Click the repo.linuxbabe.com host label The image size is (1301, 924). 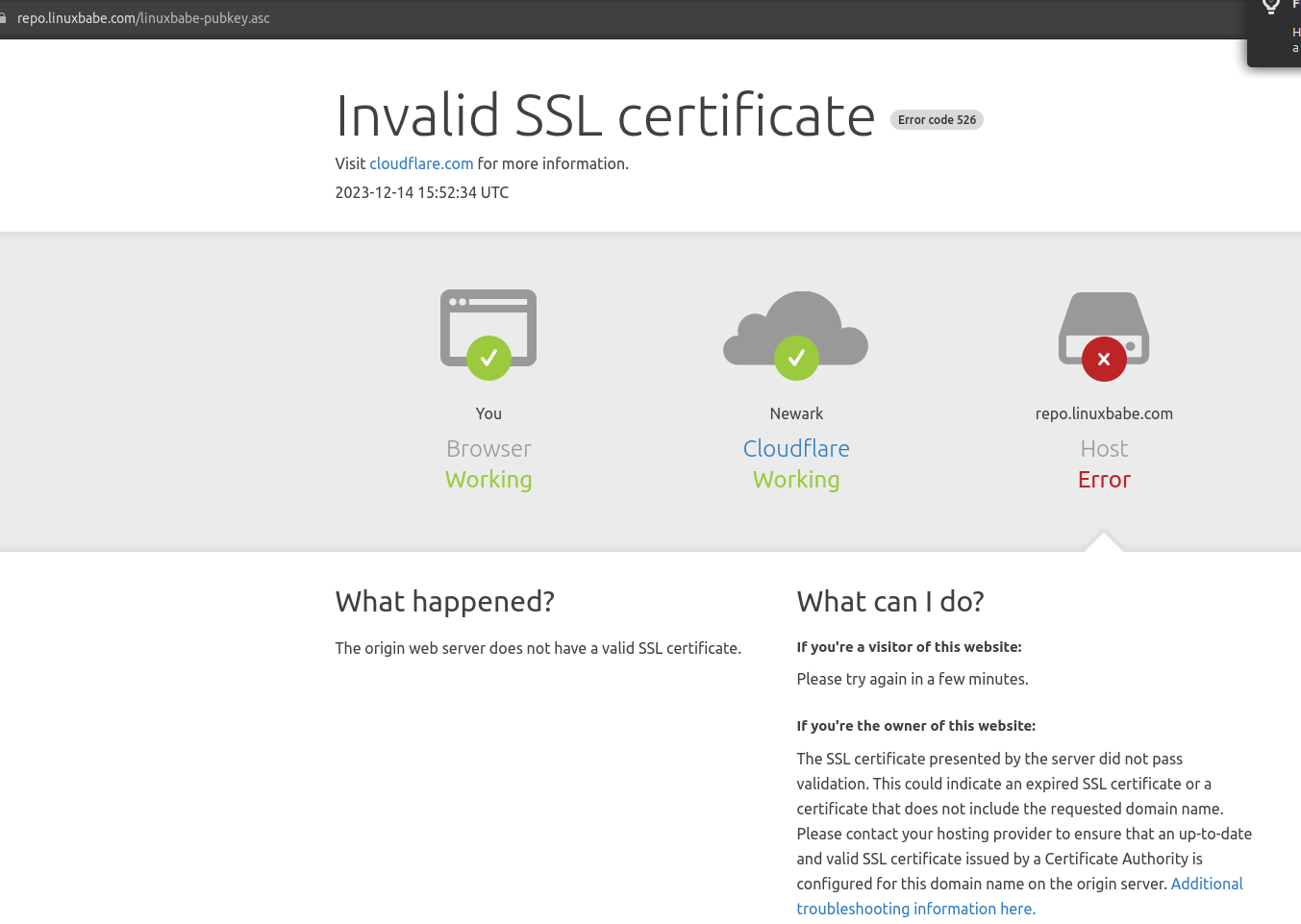[x=1104, y=413]
